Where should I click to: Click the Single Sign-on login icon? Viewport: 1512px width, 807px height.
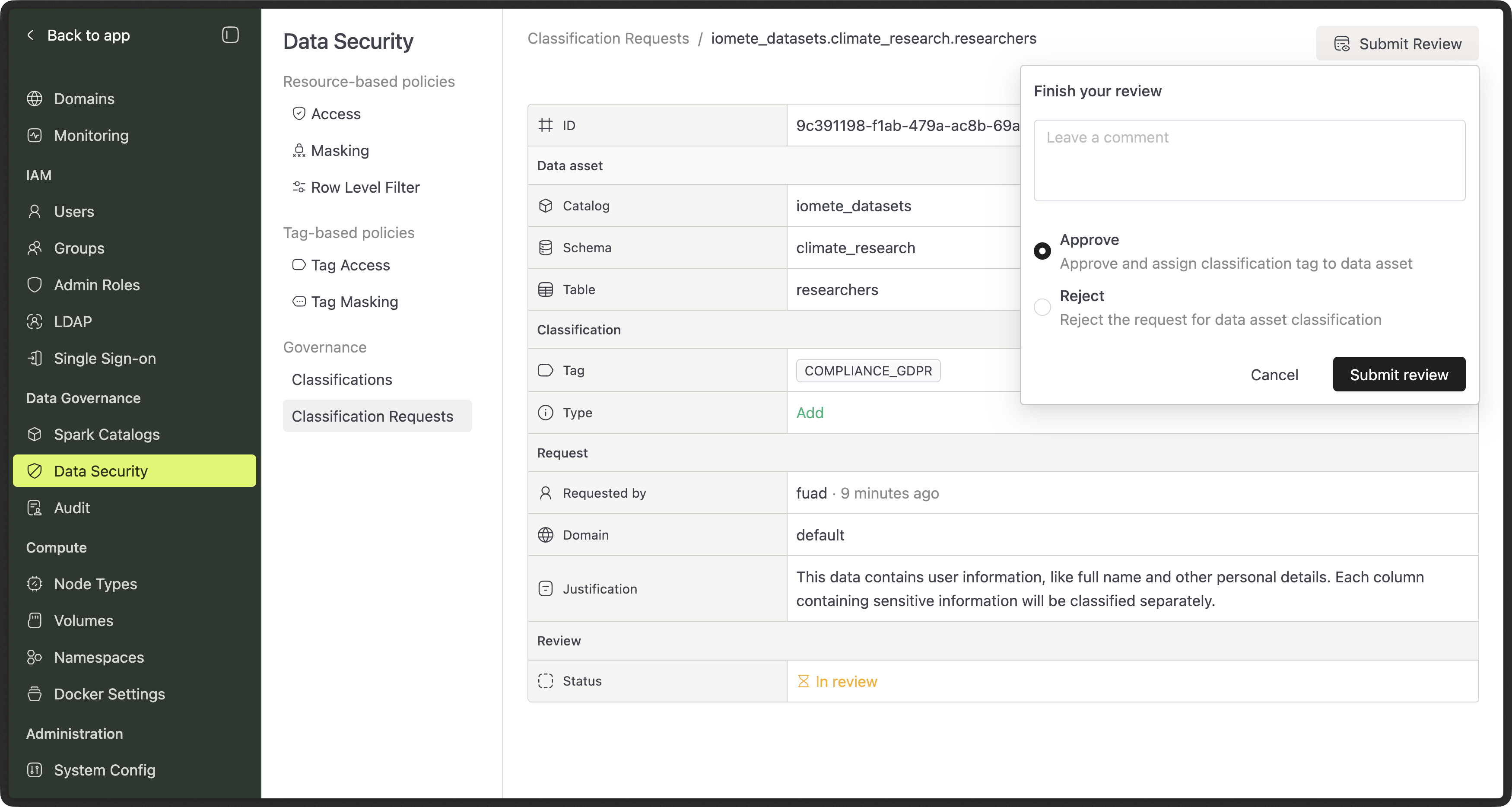pyautogui.click(x=35, y=359)
